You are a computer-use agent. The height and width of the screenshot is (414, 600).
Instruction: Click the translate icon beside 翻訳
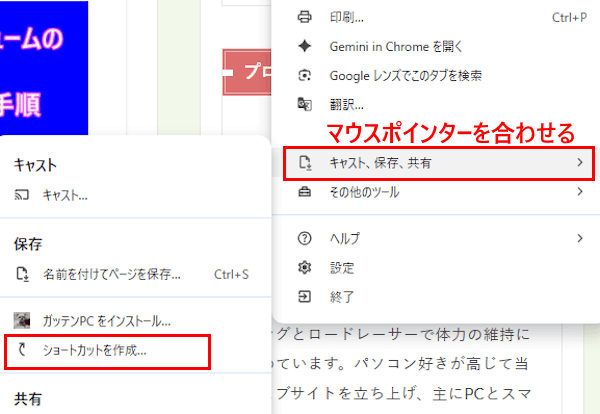pos(305,104)
